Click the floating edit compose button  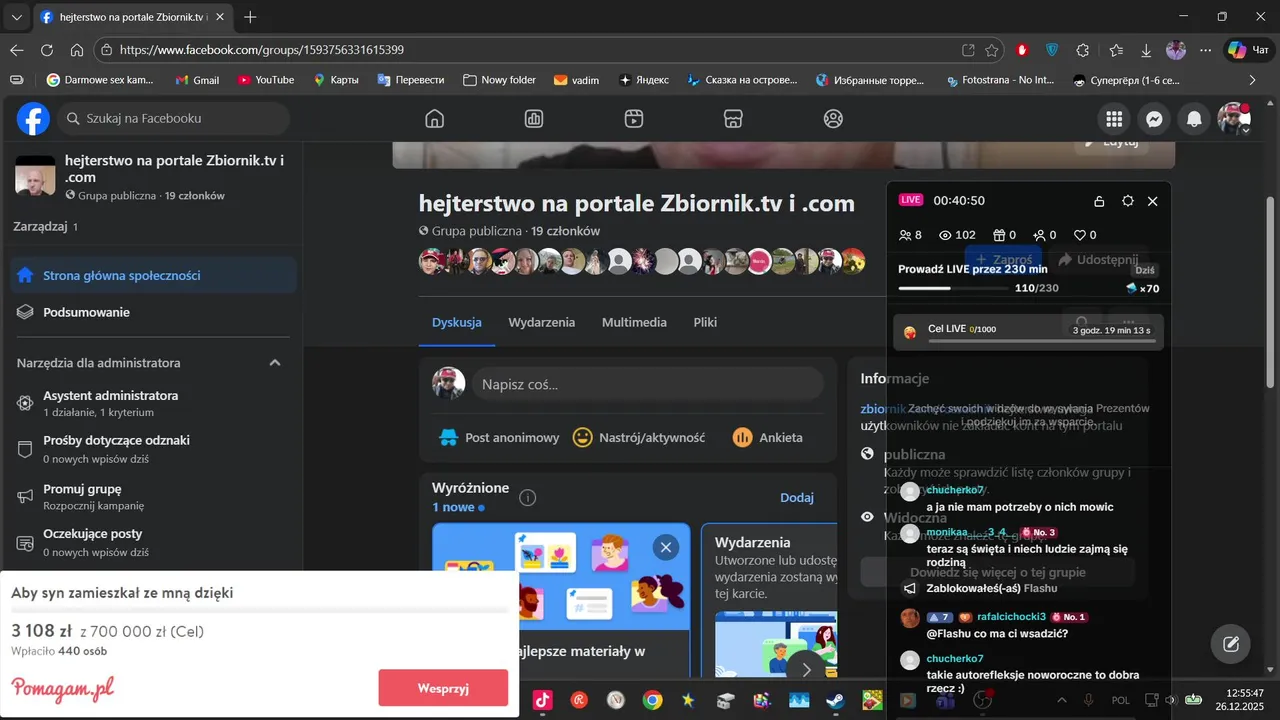tap(1231, 644)
